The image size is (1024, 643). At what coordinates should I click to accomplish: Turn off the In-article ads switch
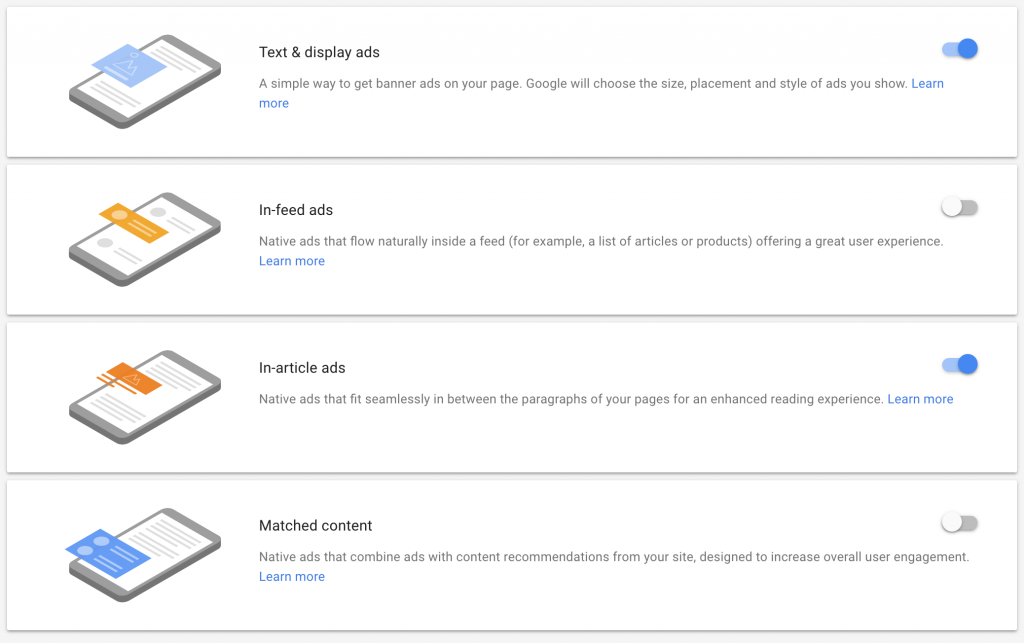point(959,364)
